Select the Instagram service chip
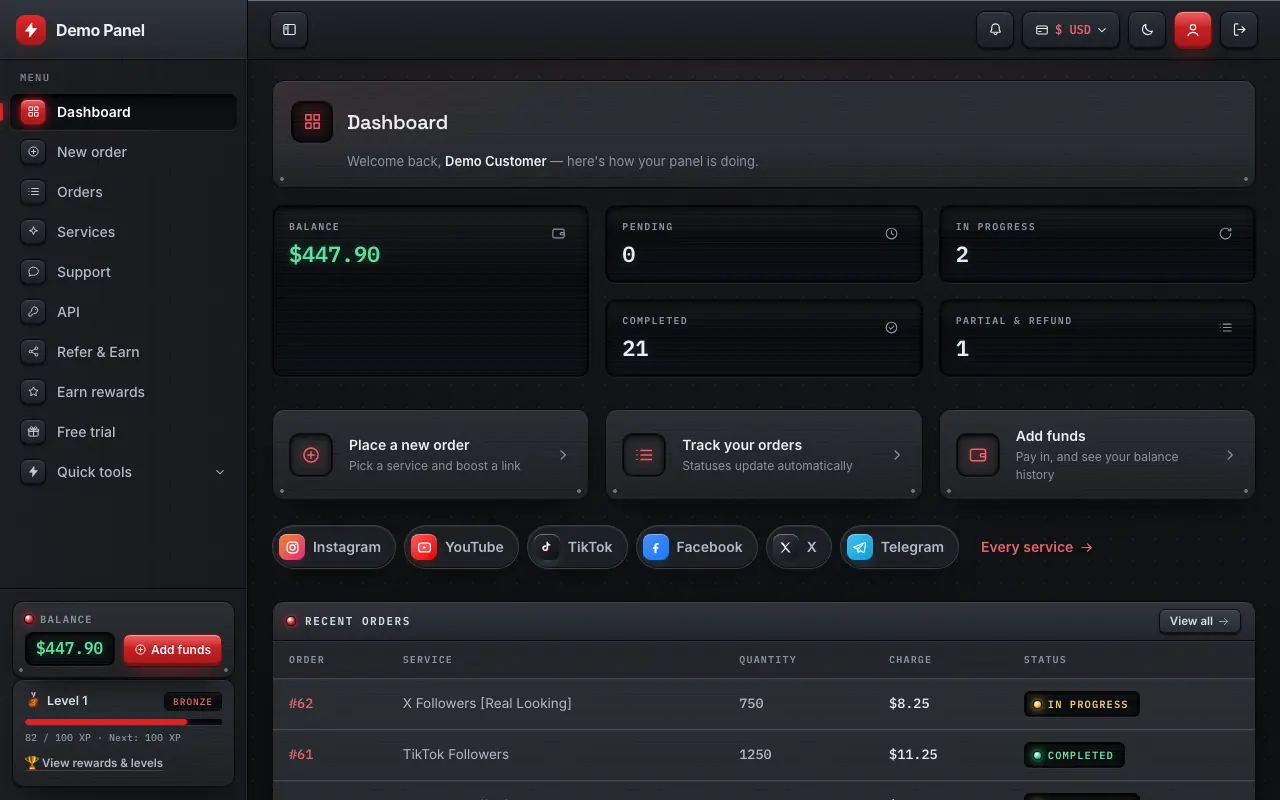This screenshot has height=800, width=1280. (x=334, y=547)
